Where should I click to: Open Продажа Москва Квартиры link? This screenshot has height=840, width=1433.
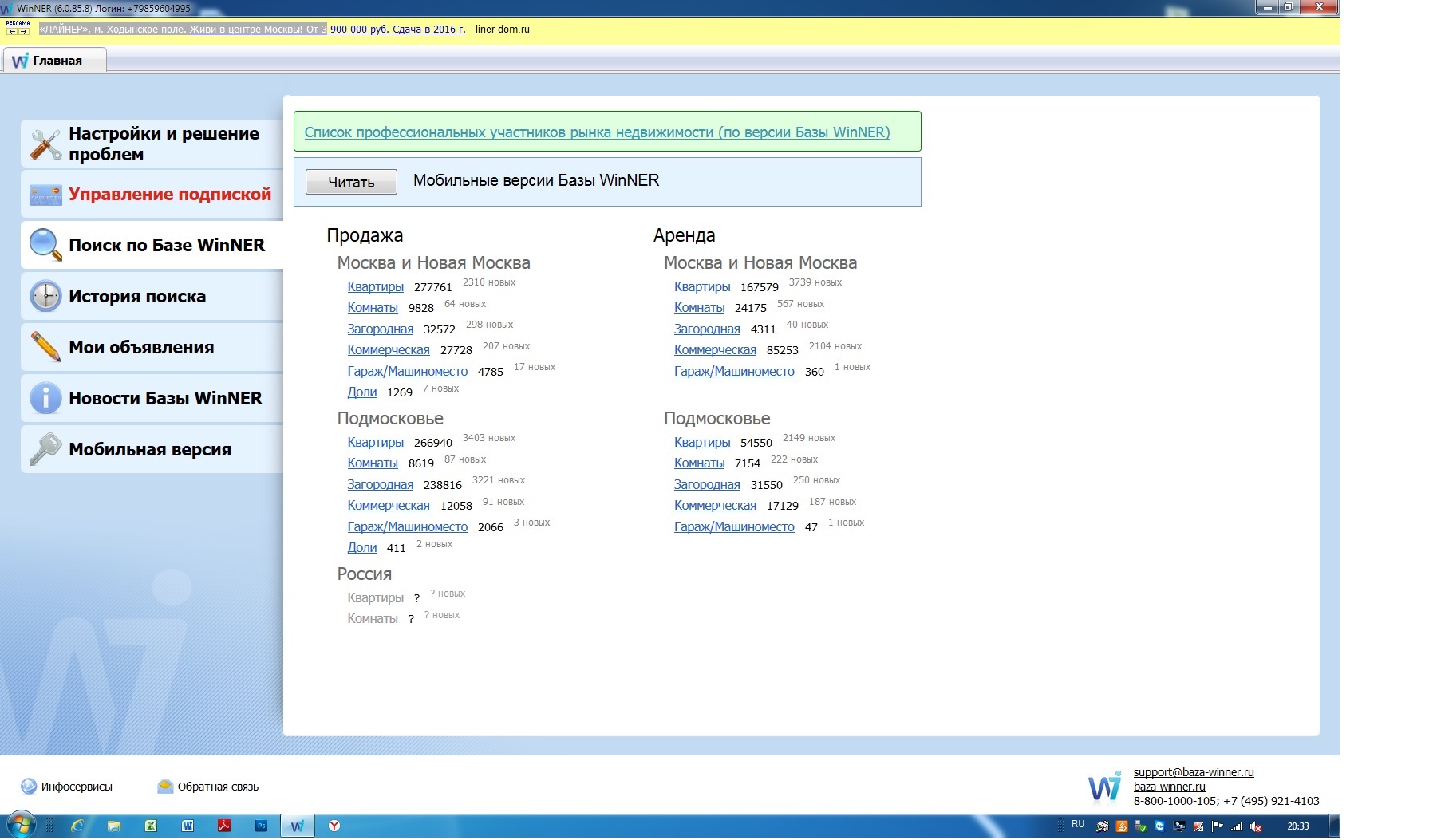[x=375, y=286]
